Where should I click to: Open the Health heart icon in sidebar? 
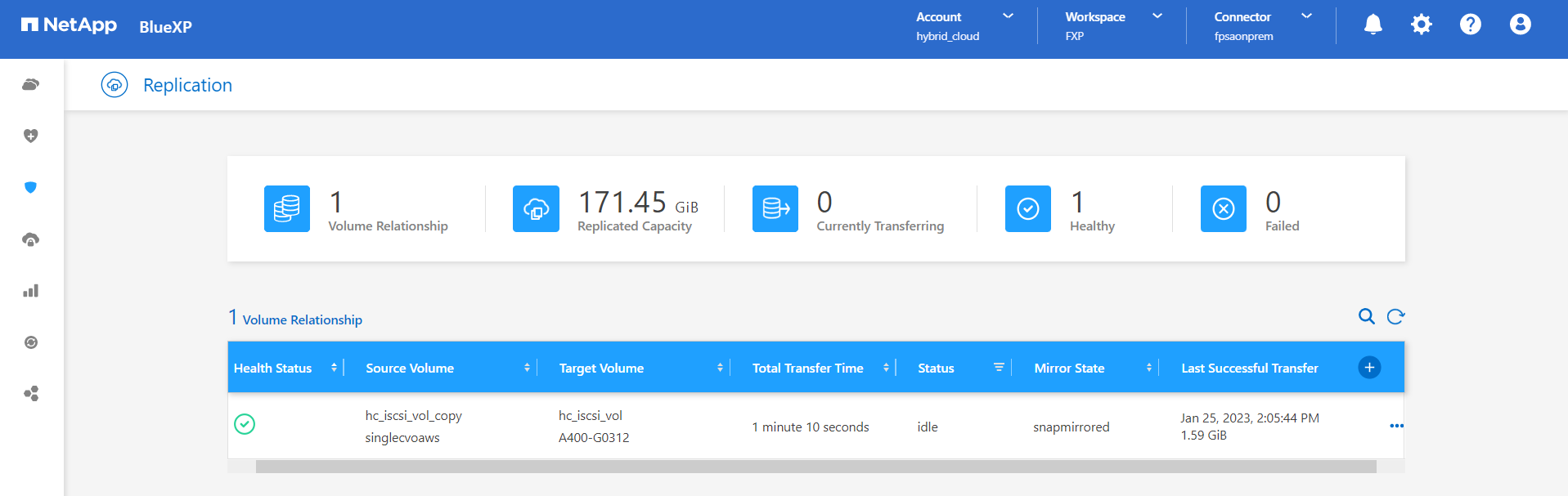pos(31,136)
